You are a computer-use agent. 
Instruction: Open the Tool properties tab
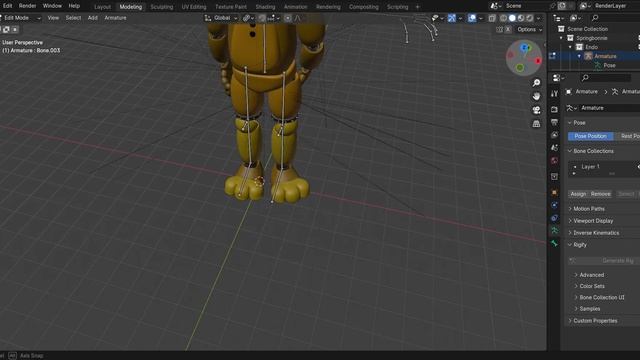[x=554, y=94]
